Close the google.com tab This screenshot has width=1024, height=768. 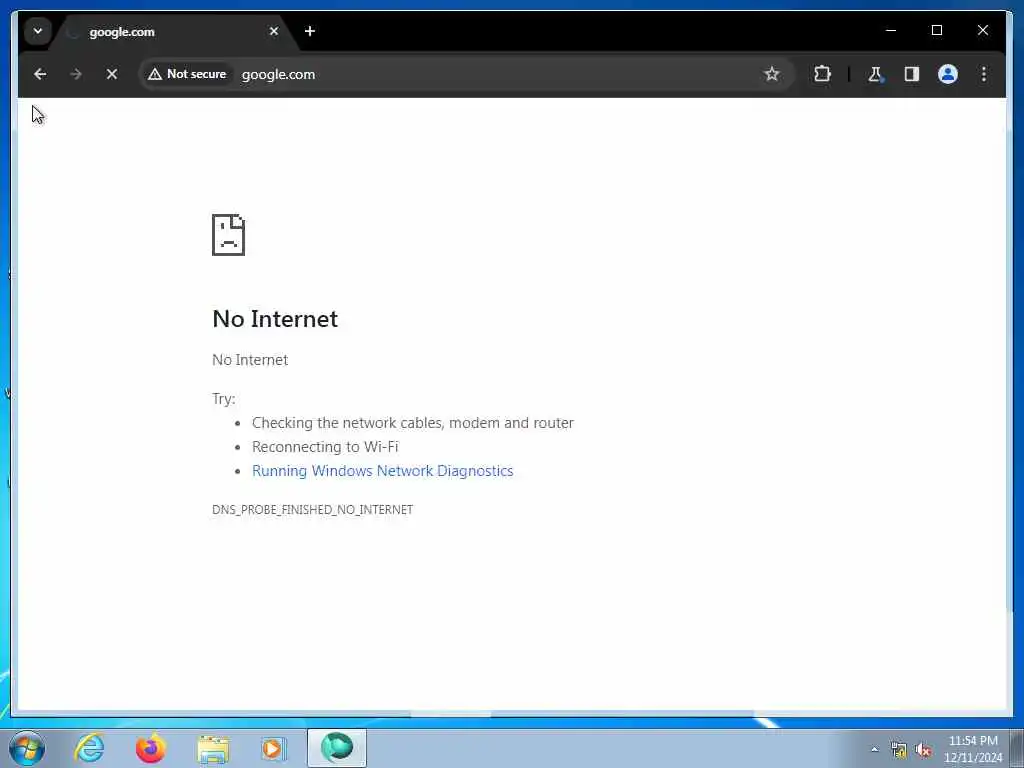274,31
